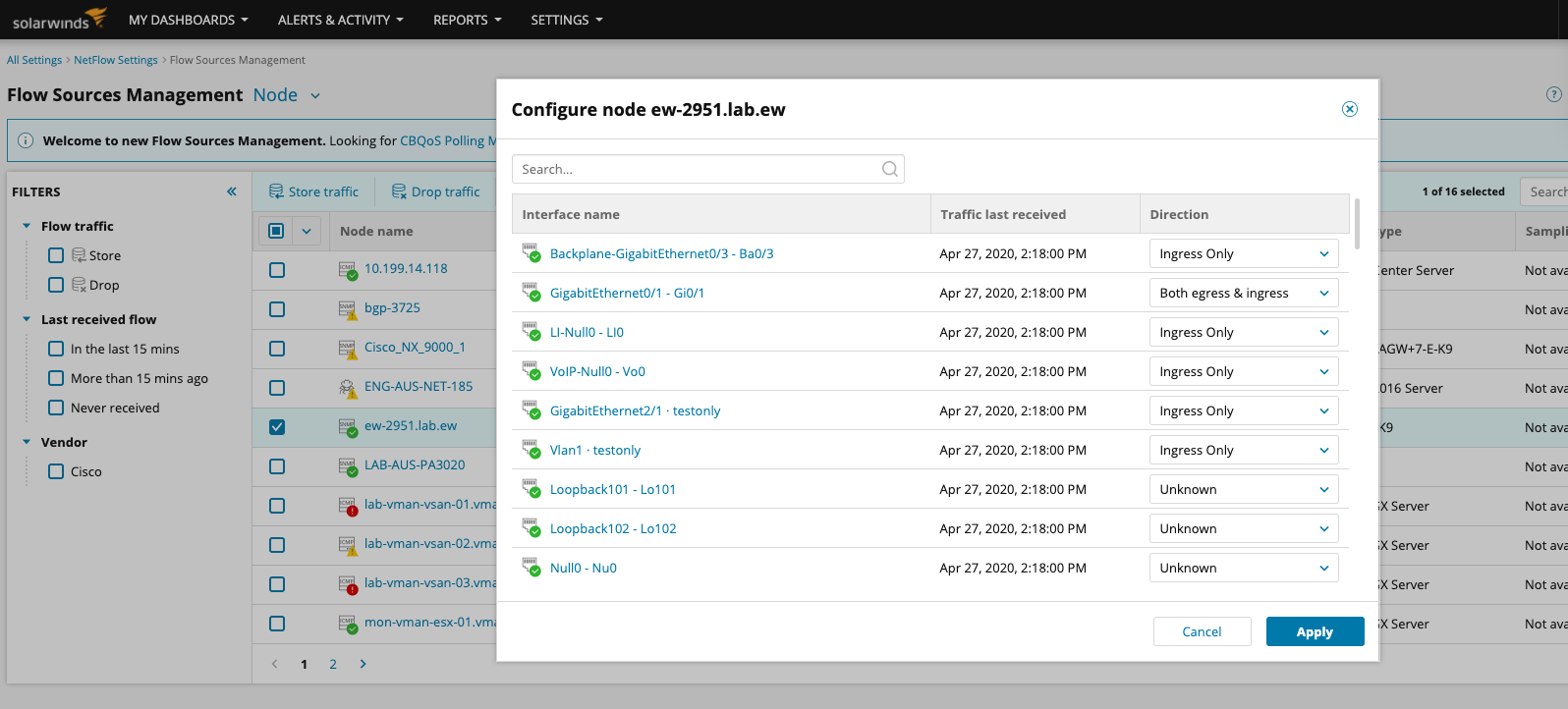Click the search magnifier icon in the dialog
The image size is (1568, 709).
pos(890,169)
